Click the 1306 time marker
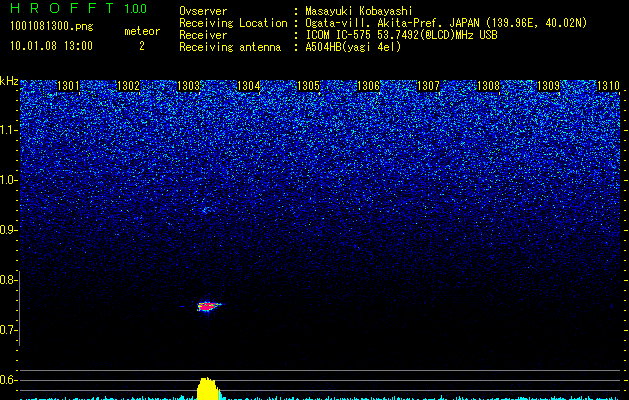This screenshot has width=629, height=400. click(x=368, y=86)
